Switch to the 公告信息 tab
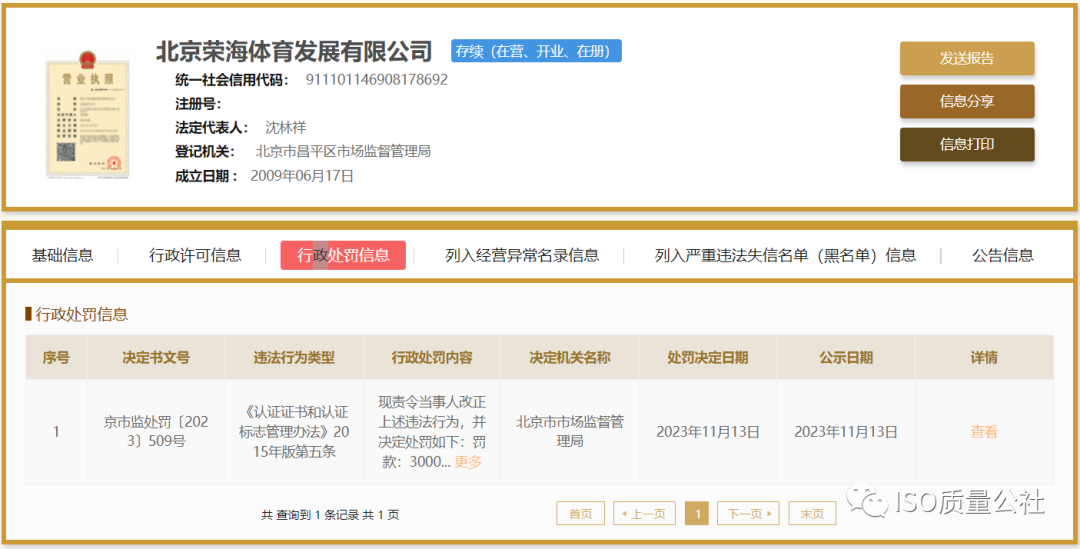The height and width of the screenshot is (549, 1080). [x=1003, y=256]
